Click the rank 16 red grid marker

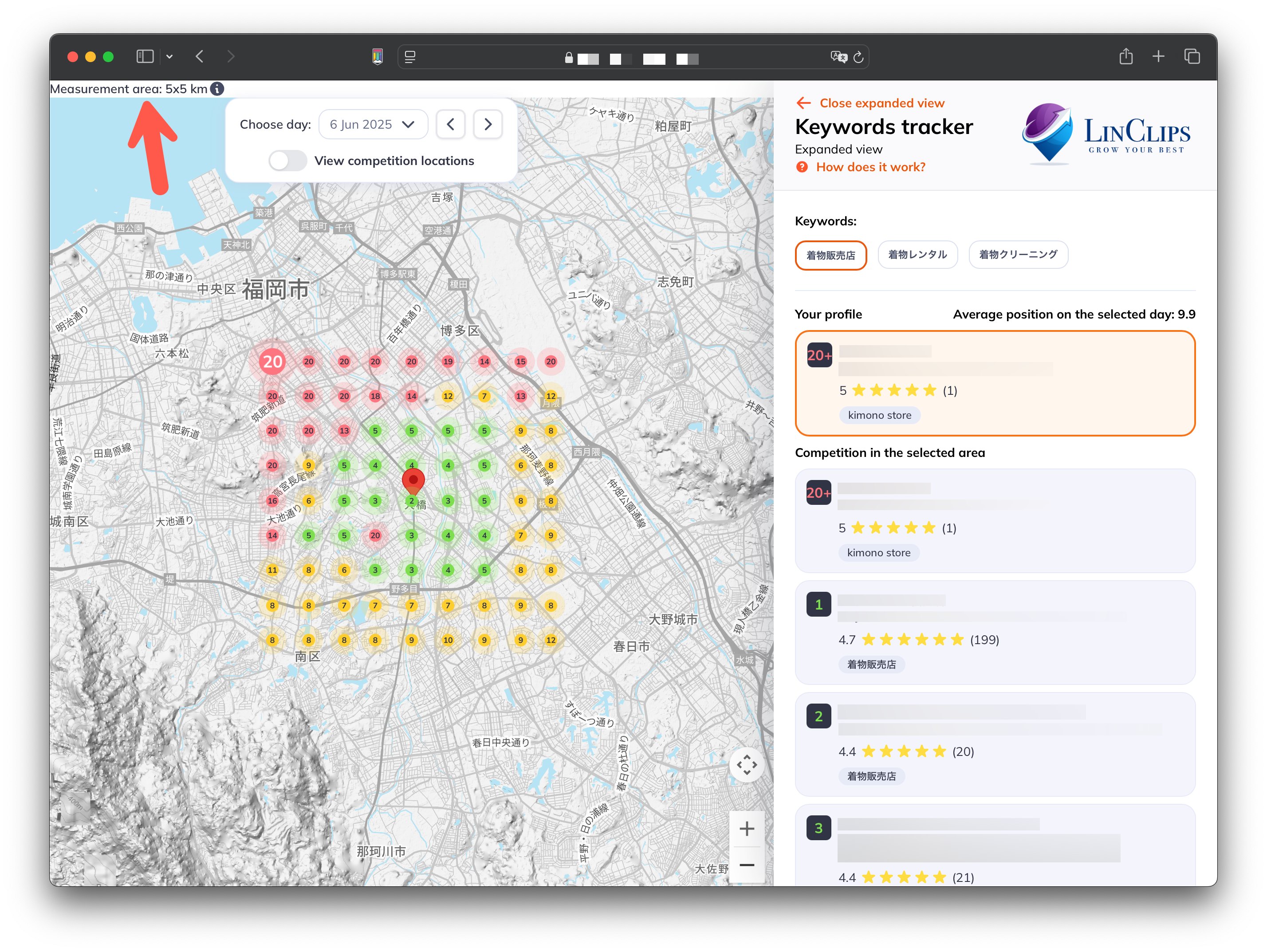pyautogui.click(x=272, y=501)
